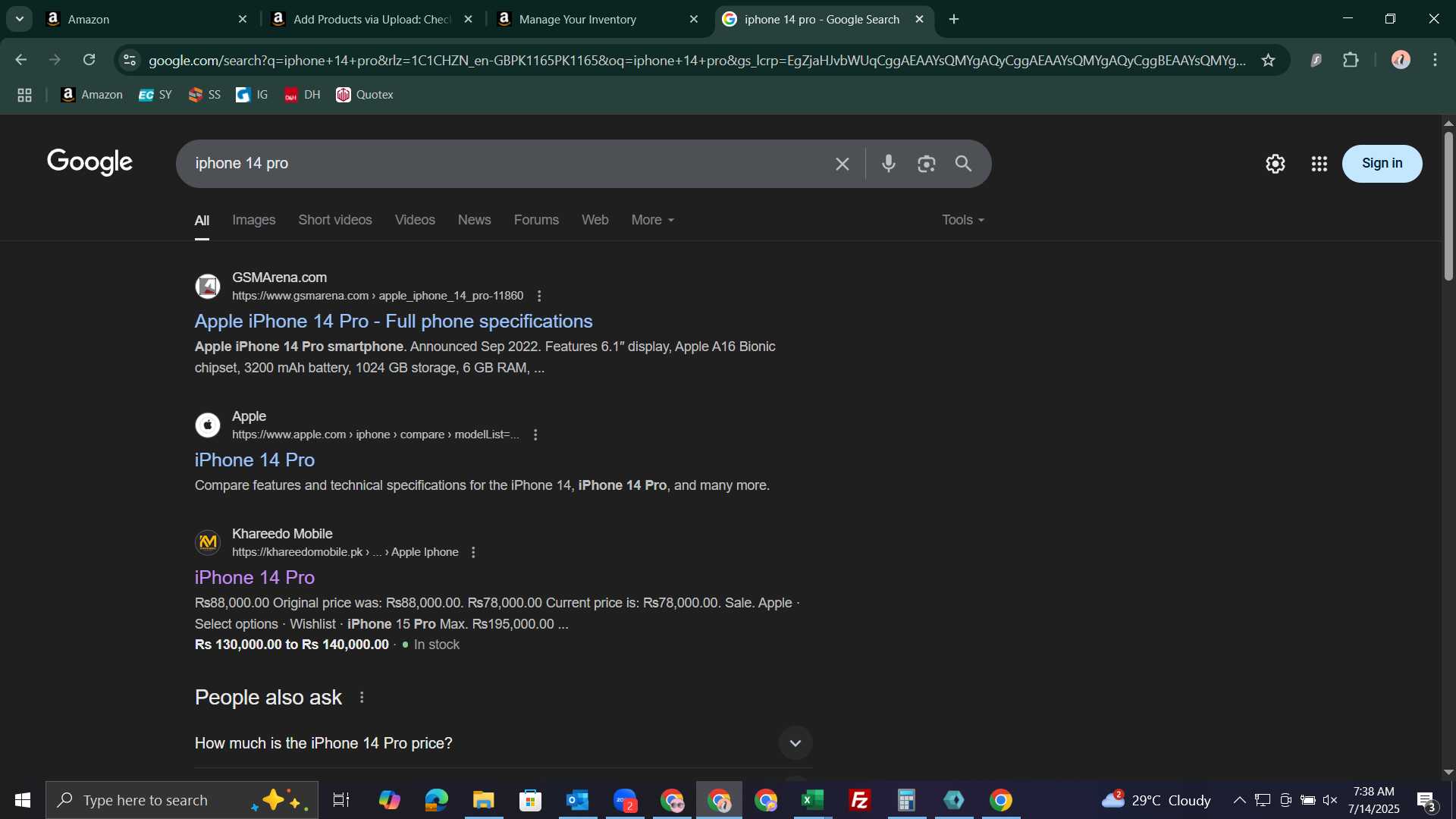The width and height of the screenshot is (1456, 819).
Task: Open the SS bookmark
Action: [x=205, y=95]
